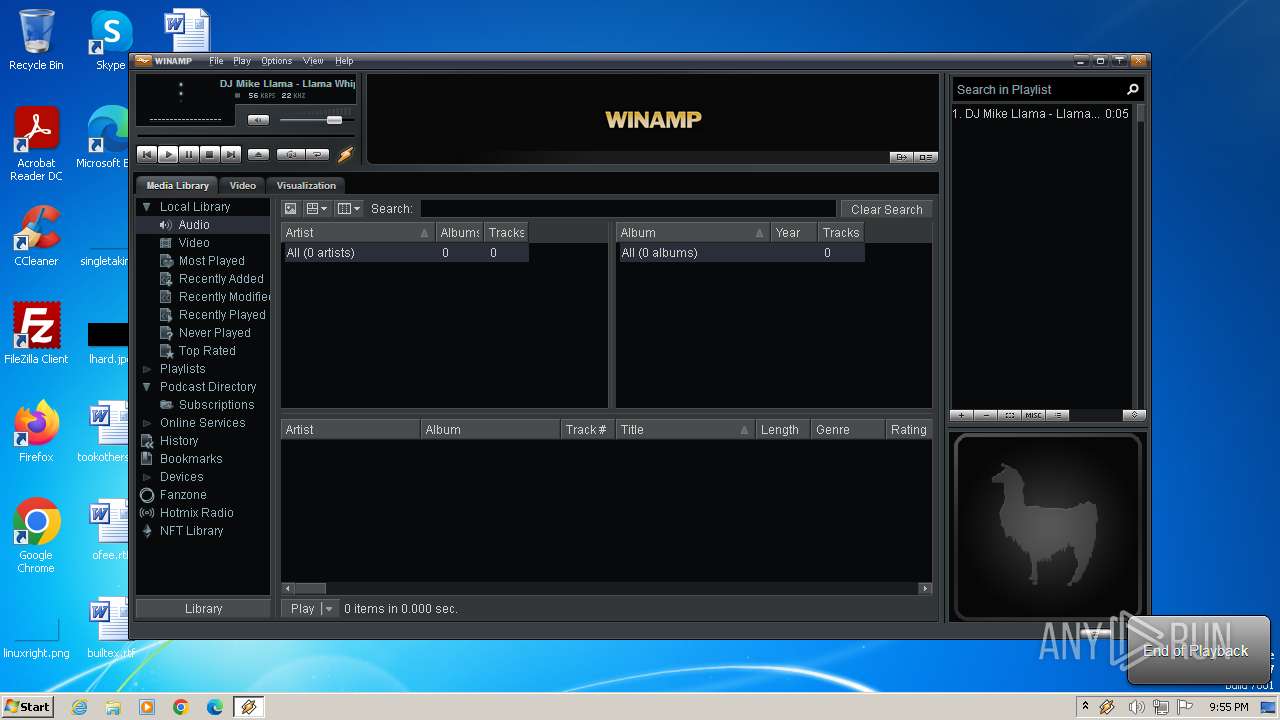Click the Library button at bottom
This screenshot has width=1280, height=720.
tap(203, 608)
